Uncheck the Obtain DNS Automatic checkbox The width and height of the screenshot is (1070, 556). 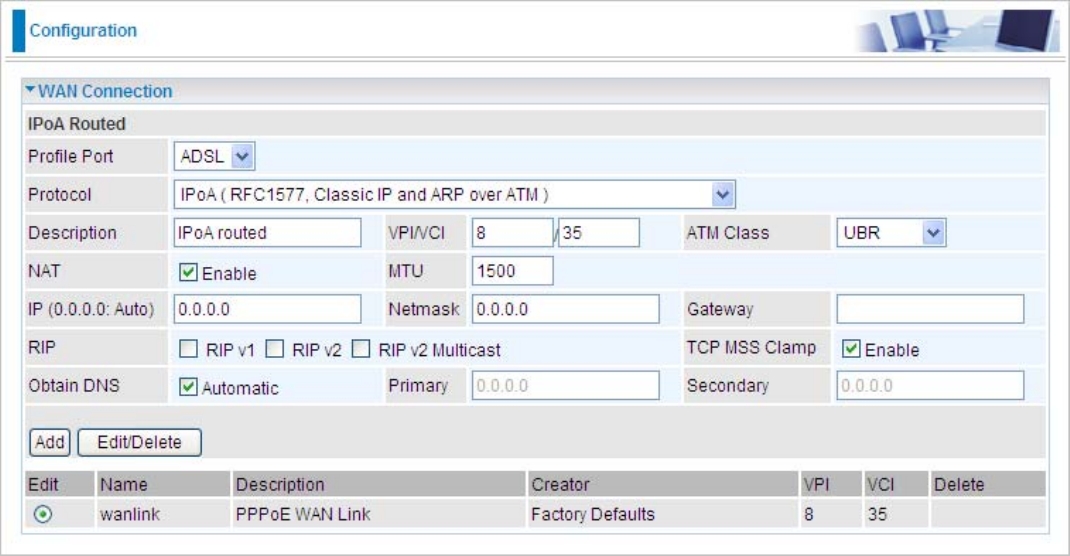click(188, 387)
